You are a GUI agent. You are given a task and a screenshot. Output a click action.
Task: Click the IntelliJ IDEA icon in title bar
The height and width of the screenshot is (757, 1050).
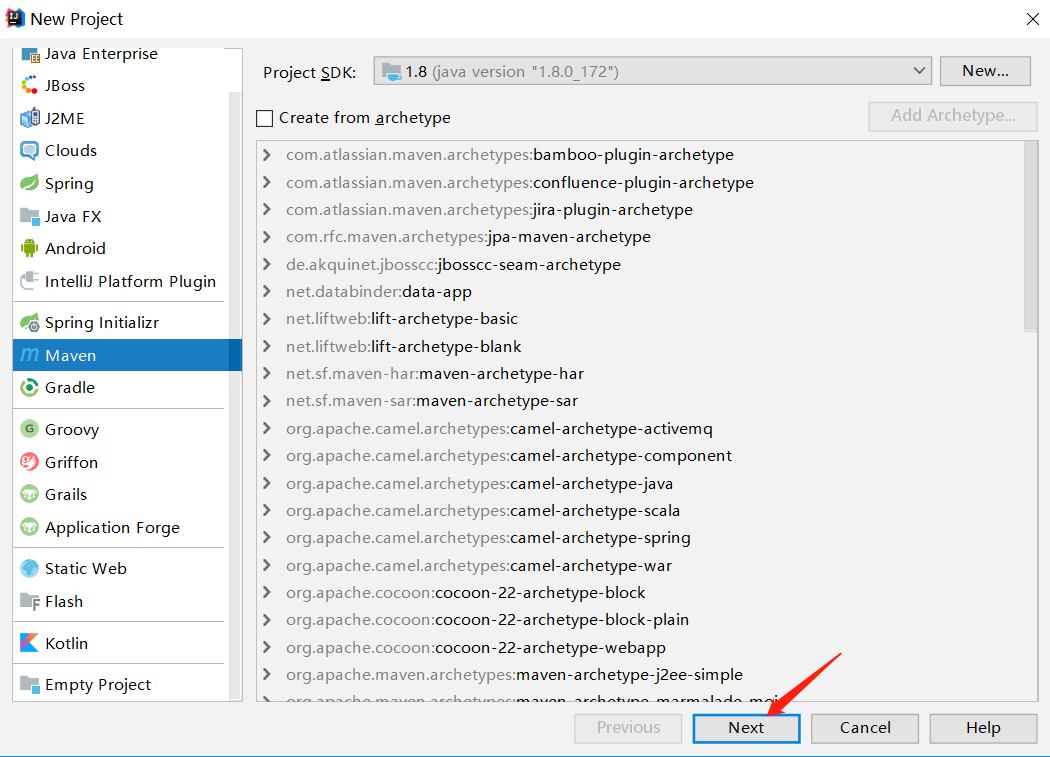15,18
